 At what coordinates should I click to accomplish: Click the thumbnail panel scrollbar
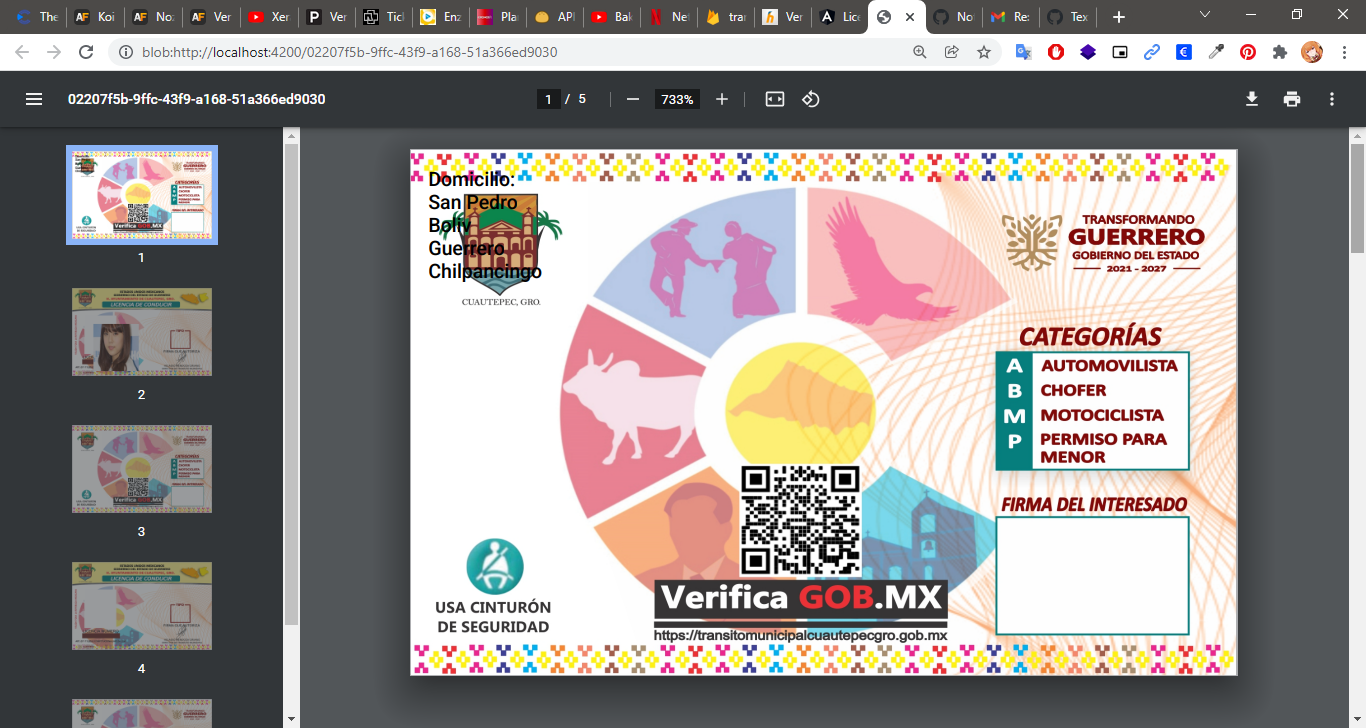point(291,384)
